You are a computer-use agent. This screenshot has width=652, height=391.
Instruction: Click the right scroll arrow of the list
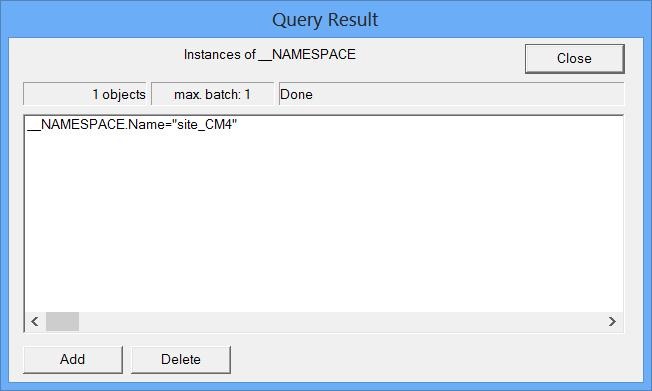pyautogui.click(x=612, y=322)
